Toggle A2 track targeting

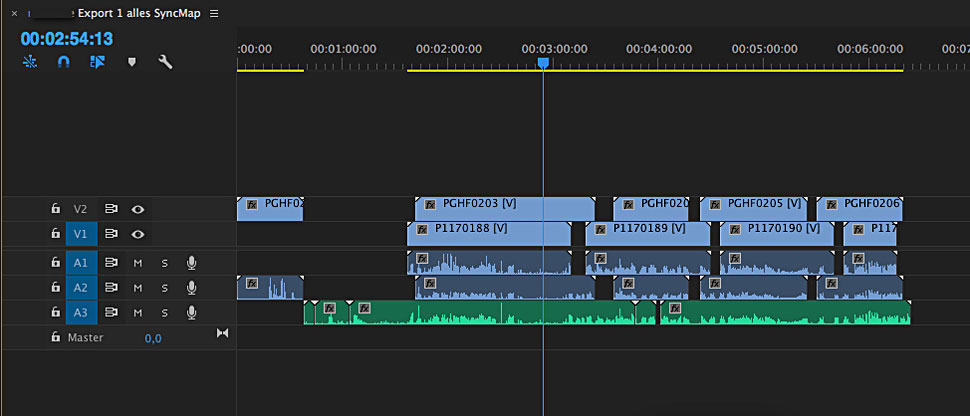coord(81,288)
